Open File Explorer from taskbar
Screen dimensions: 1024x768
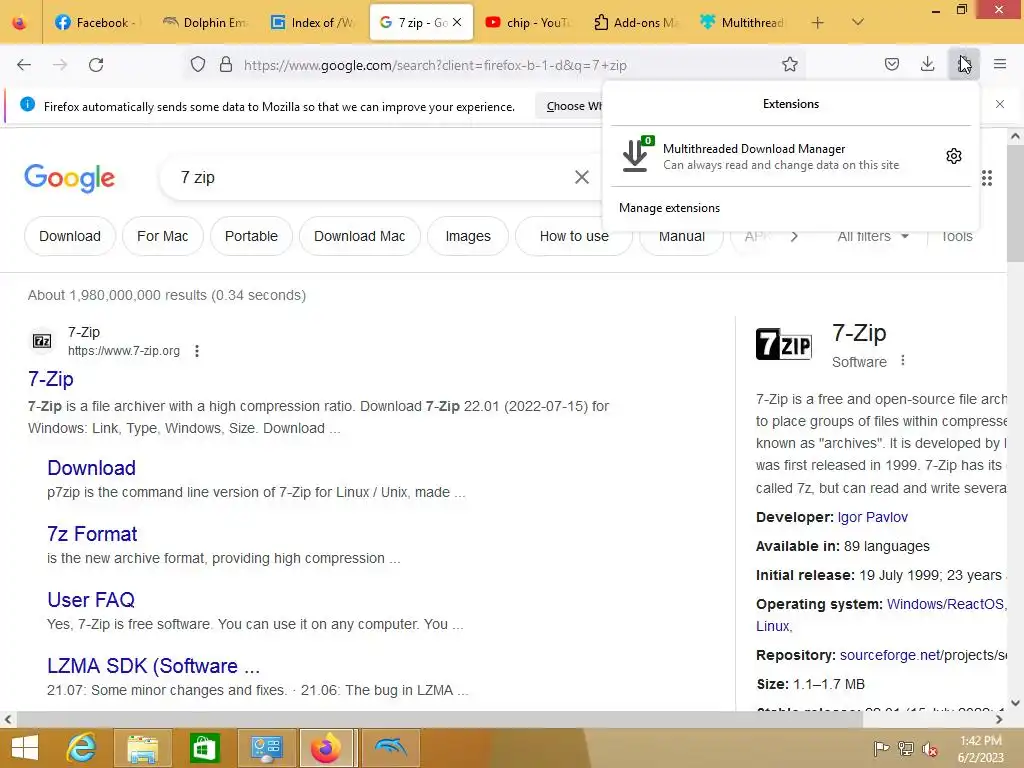(143, 748)
